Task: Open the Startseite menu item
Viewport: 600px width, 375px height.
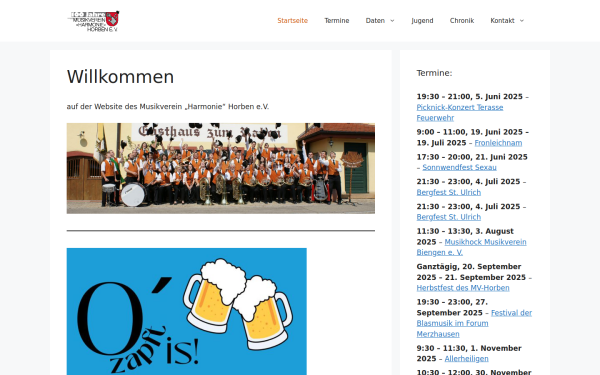Action: pyautogui.click(x=292, y=21)
